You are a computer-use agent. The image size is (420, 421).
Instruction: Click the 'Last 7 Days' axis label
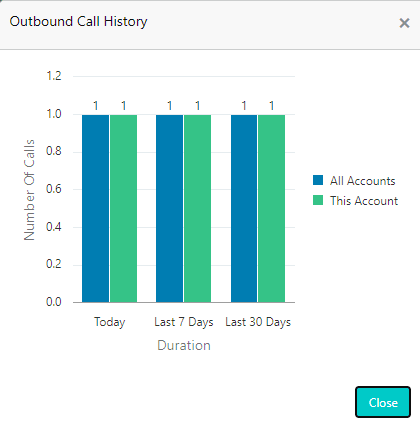(x=184, y=322)
